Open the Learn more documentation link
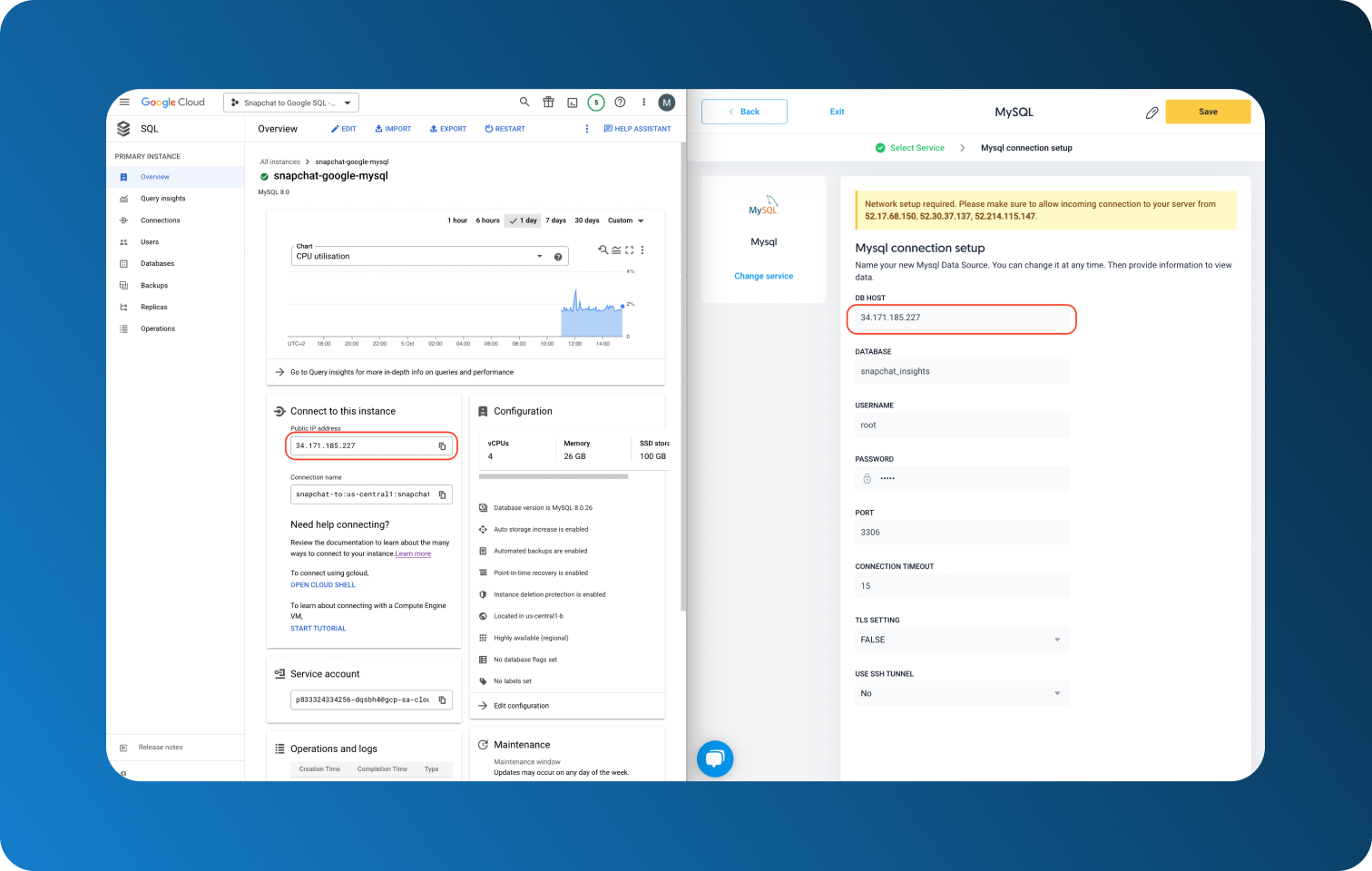 pos(413,553)
